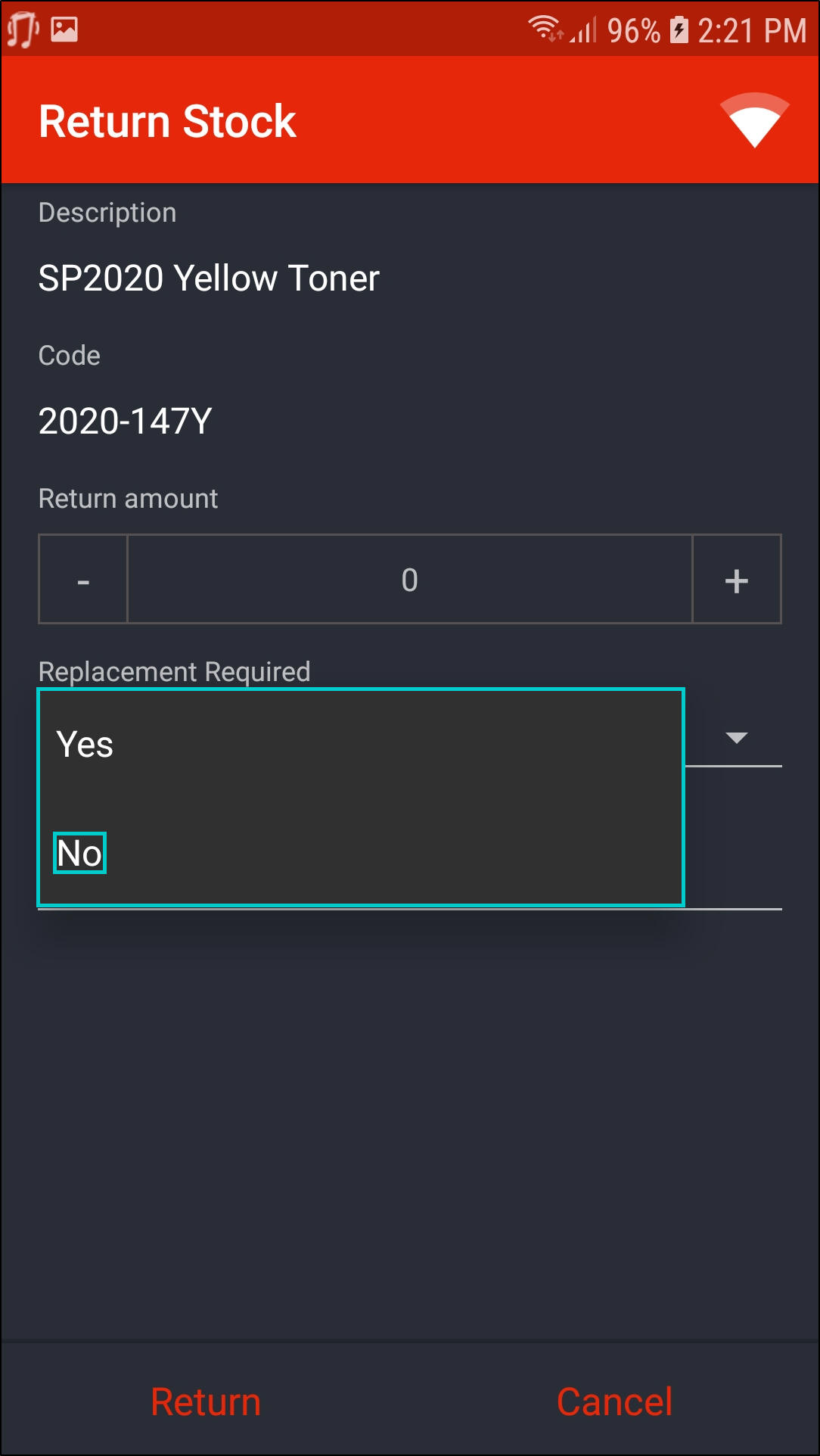Tap the music note status bar icon
820x1456 pixels.
23,30
